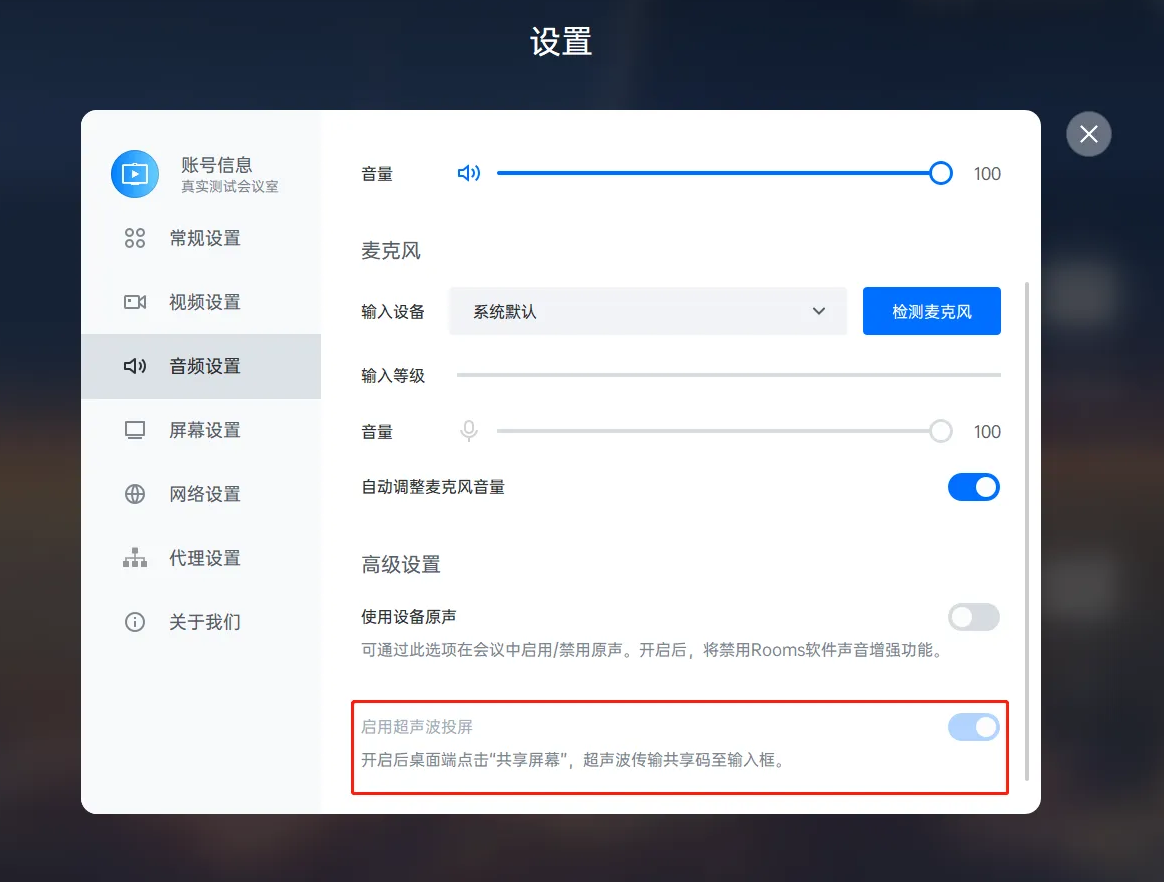
Task: Click the dropdown chevron for input device
Action: coord(819,311)
